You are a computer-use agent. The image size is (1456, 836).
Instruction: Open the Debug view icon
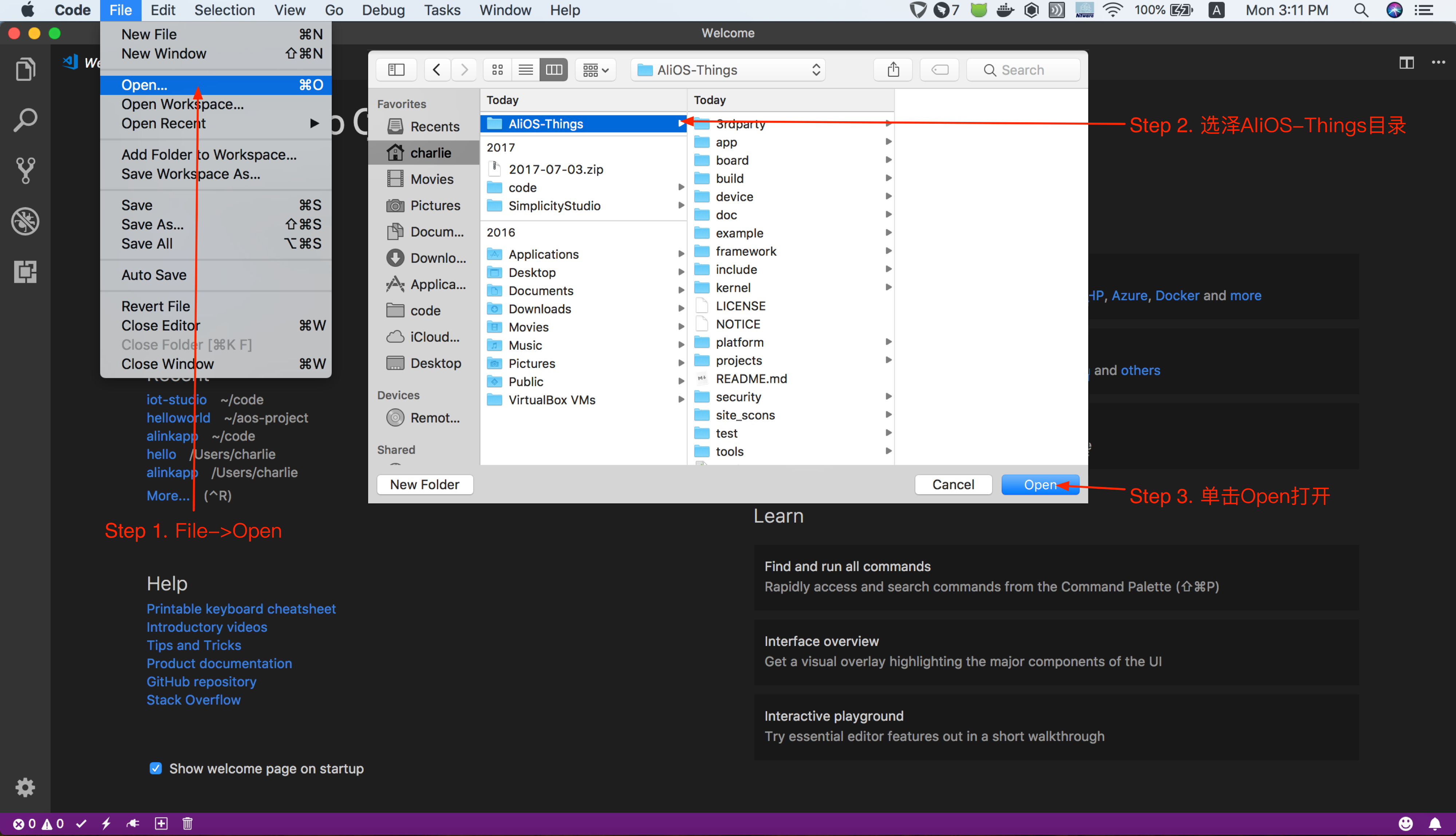tap(25, 221)
